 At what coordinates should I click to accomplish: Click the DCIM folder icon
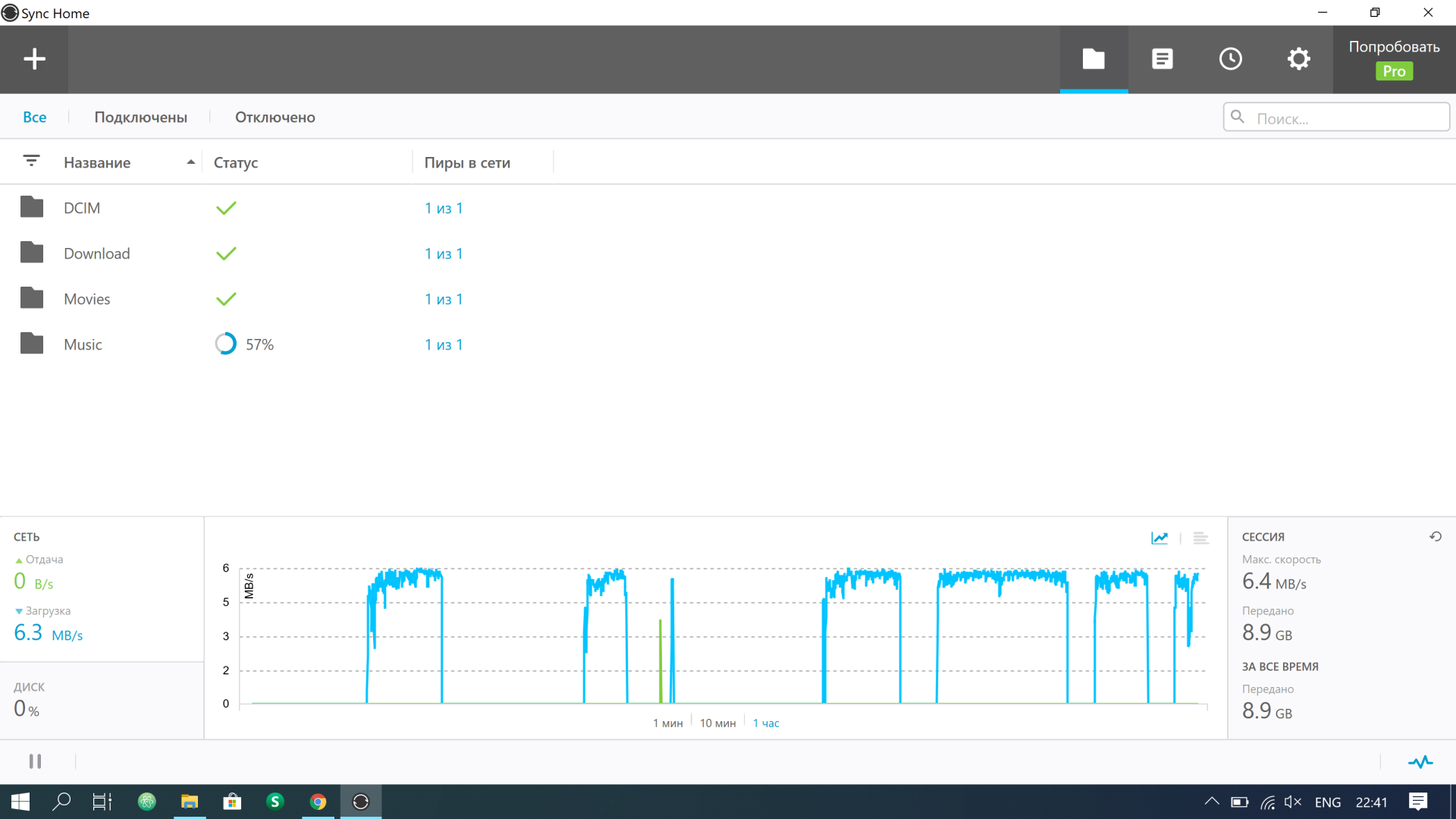click(x=32, y=207)
